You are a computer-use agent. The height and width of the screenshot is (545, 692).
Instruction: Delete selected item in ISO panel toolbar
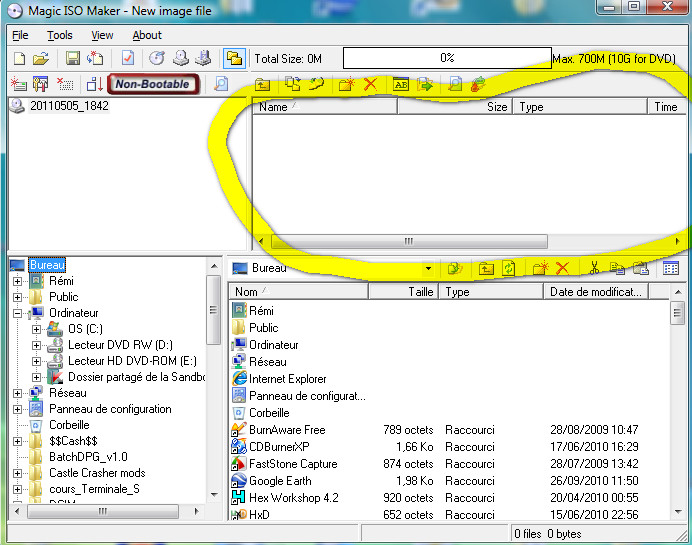370,84
